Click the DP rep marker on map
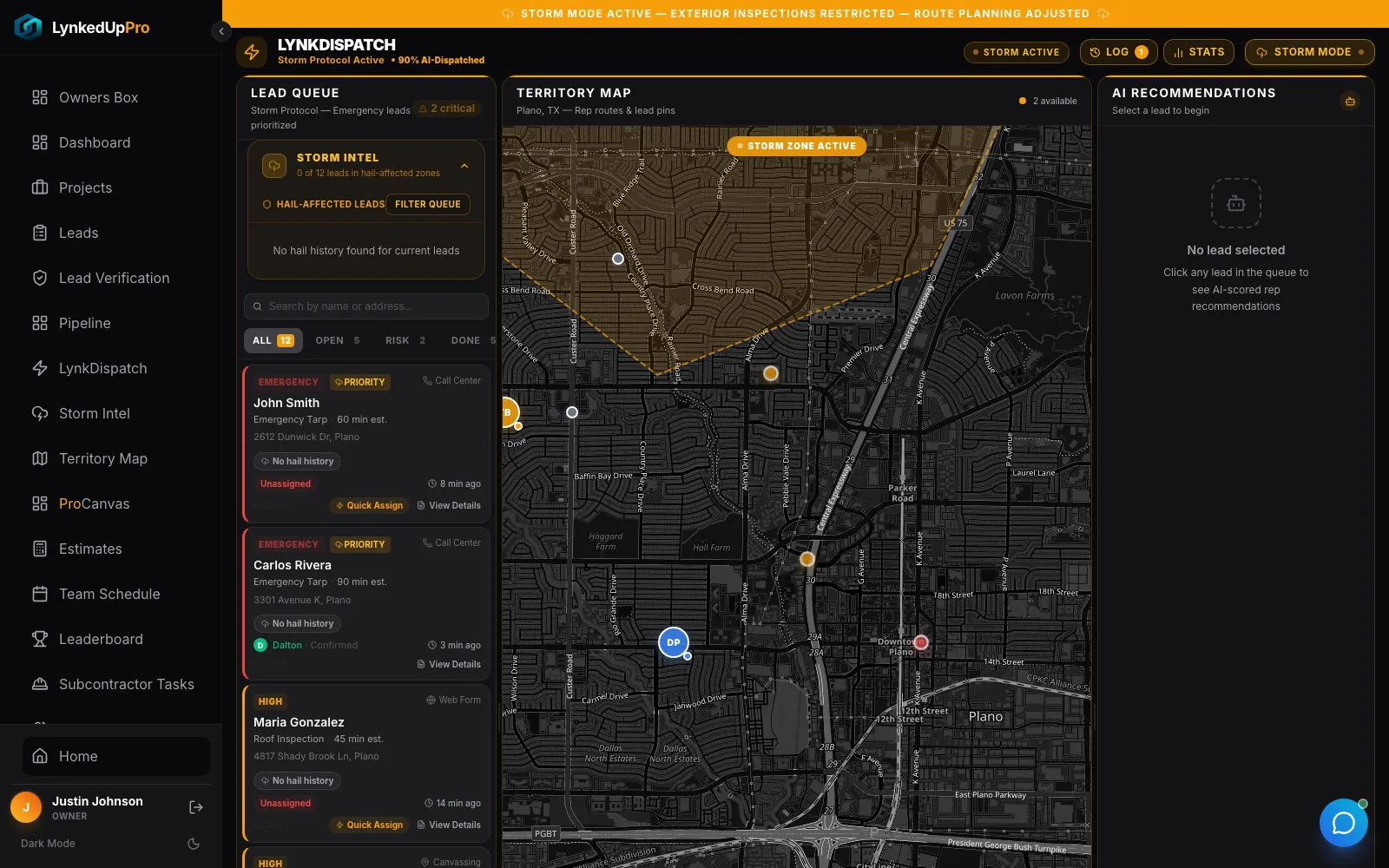Image resolution: width=1389 pixels, height=868 pixels. [x=674, y=642]
